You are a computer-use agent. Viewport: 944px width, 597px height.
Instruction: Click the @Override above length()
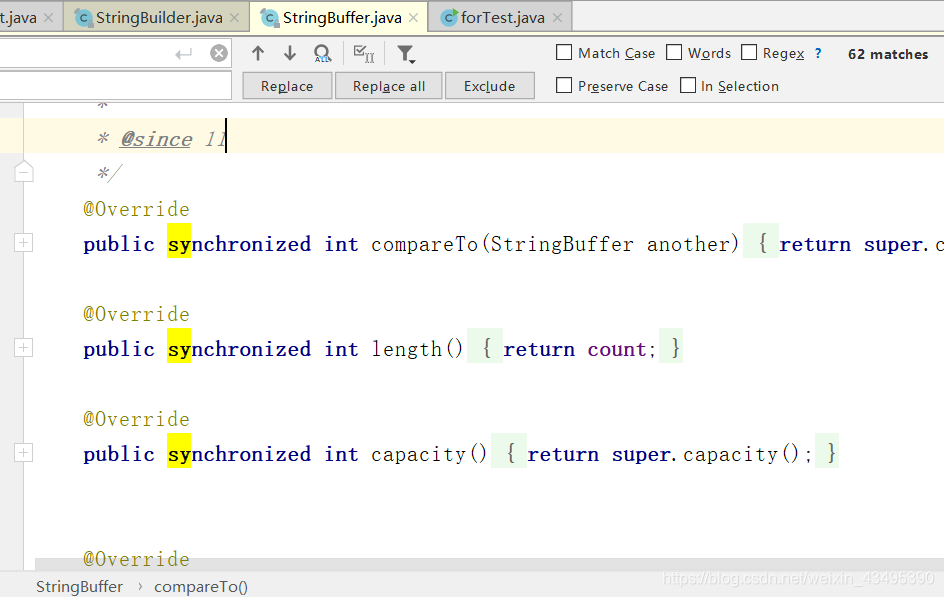(x=137, y=314)
